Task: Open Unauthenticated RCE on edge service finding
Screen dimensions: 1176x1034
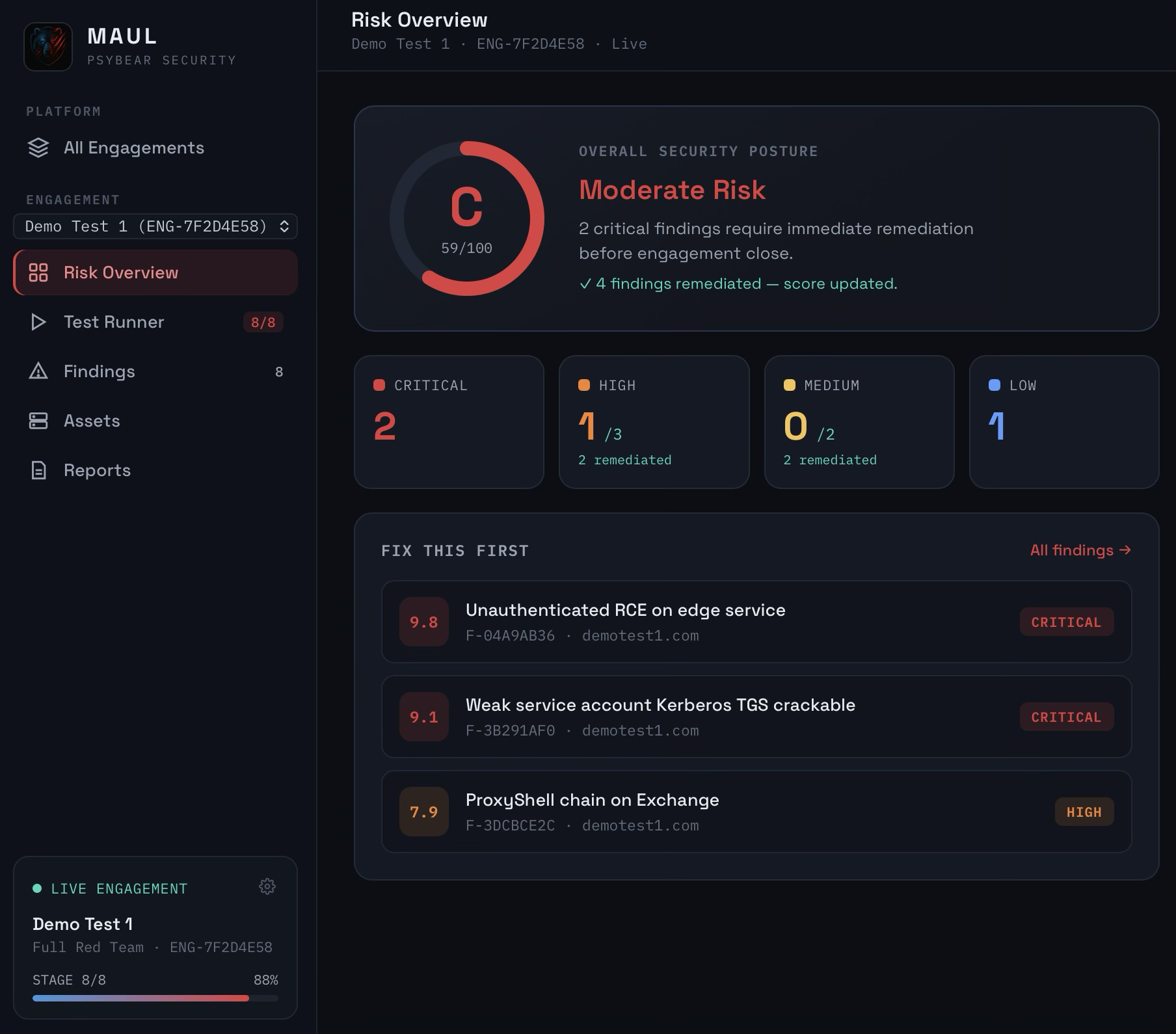Action: 756,622
